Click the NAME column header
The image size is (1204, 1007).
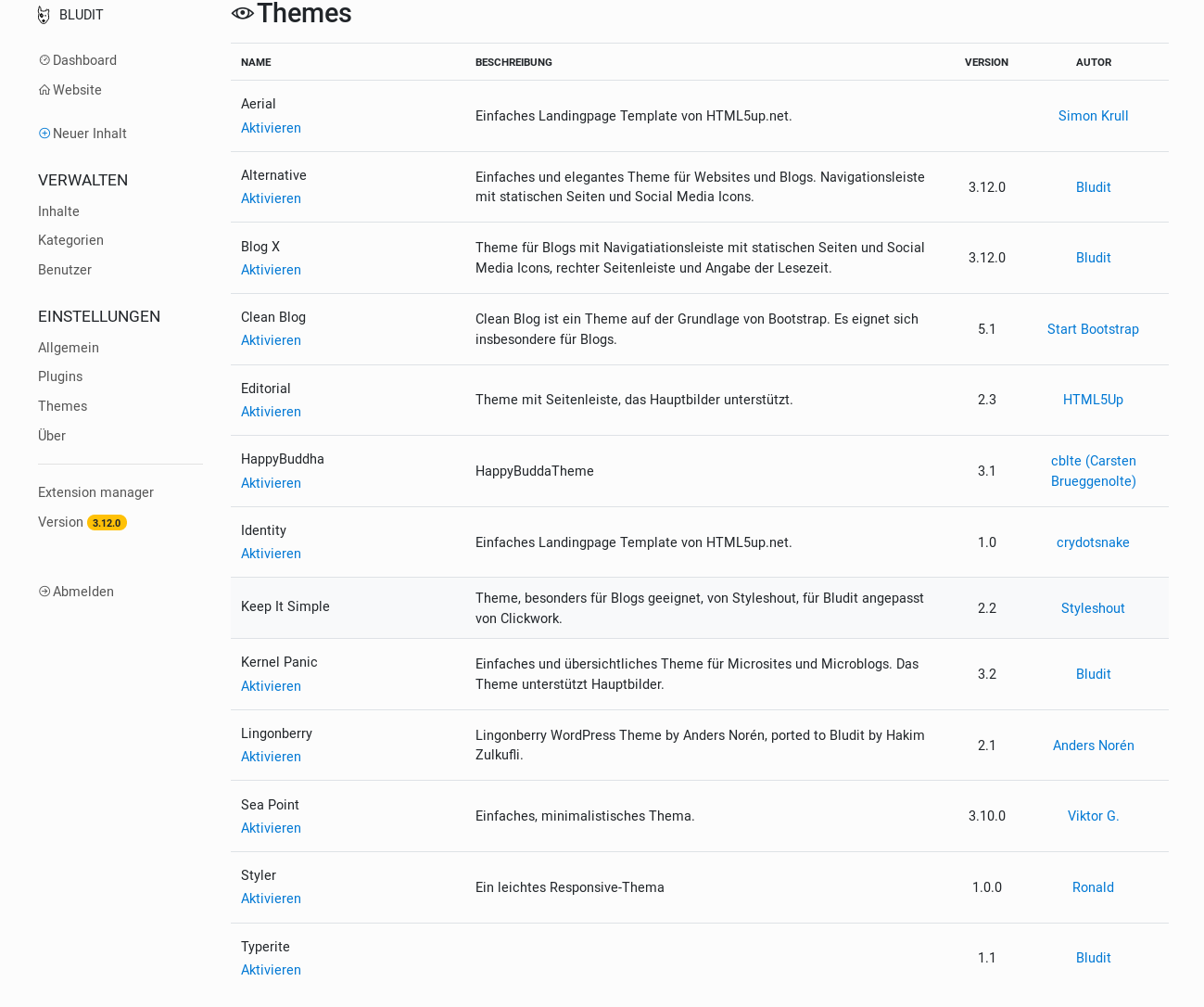(256, 62)
